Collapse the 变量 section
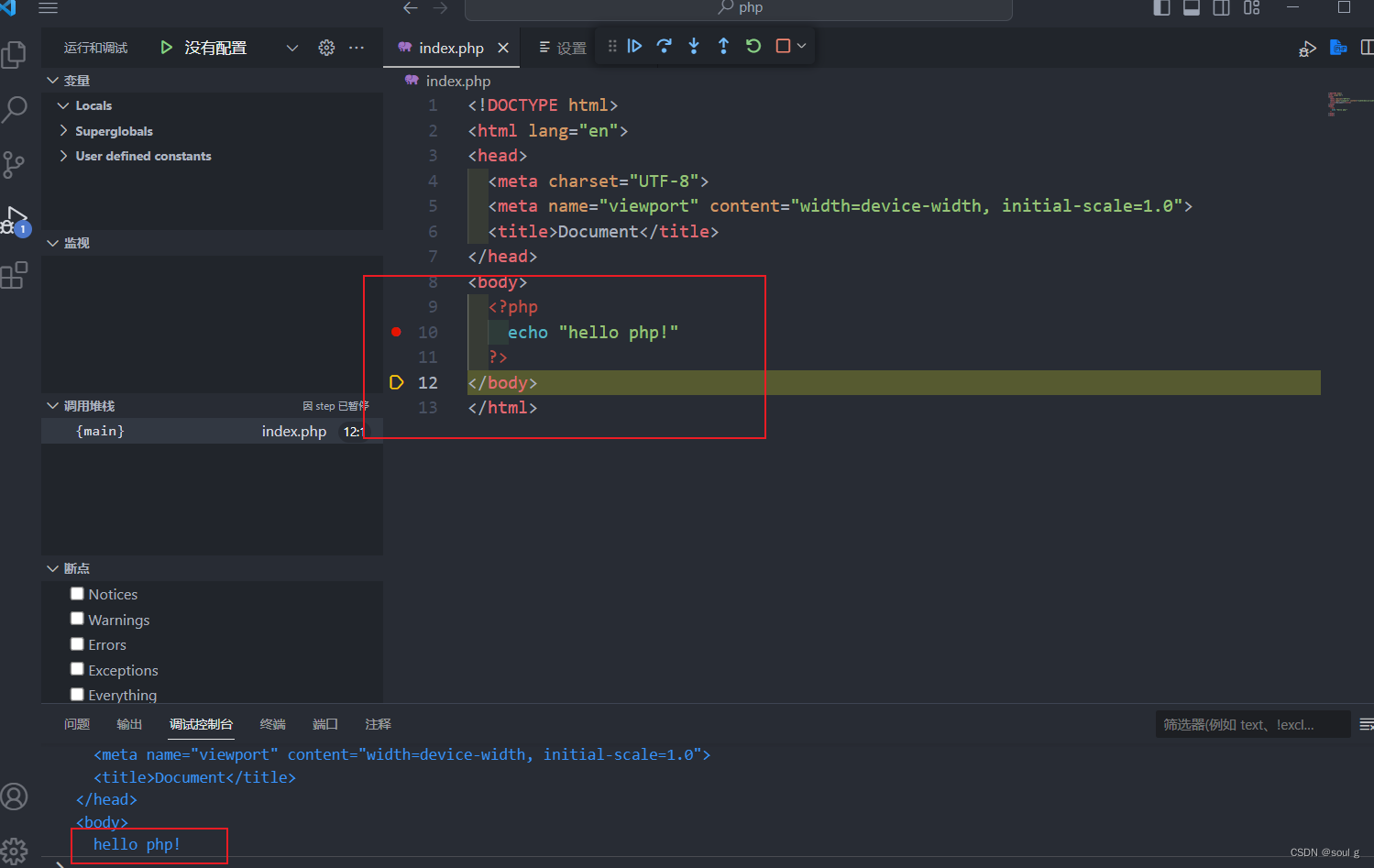The height and width of the screenshot is (868, 1374). click(53, 81)
